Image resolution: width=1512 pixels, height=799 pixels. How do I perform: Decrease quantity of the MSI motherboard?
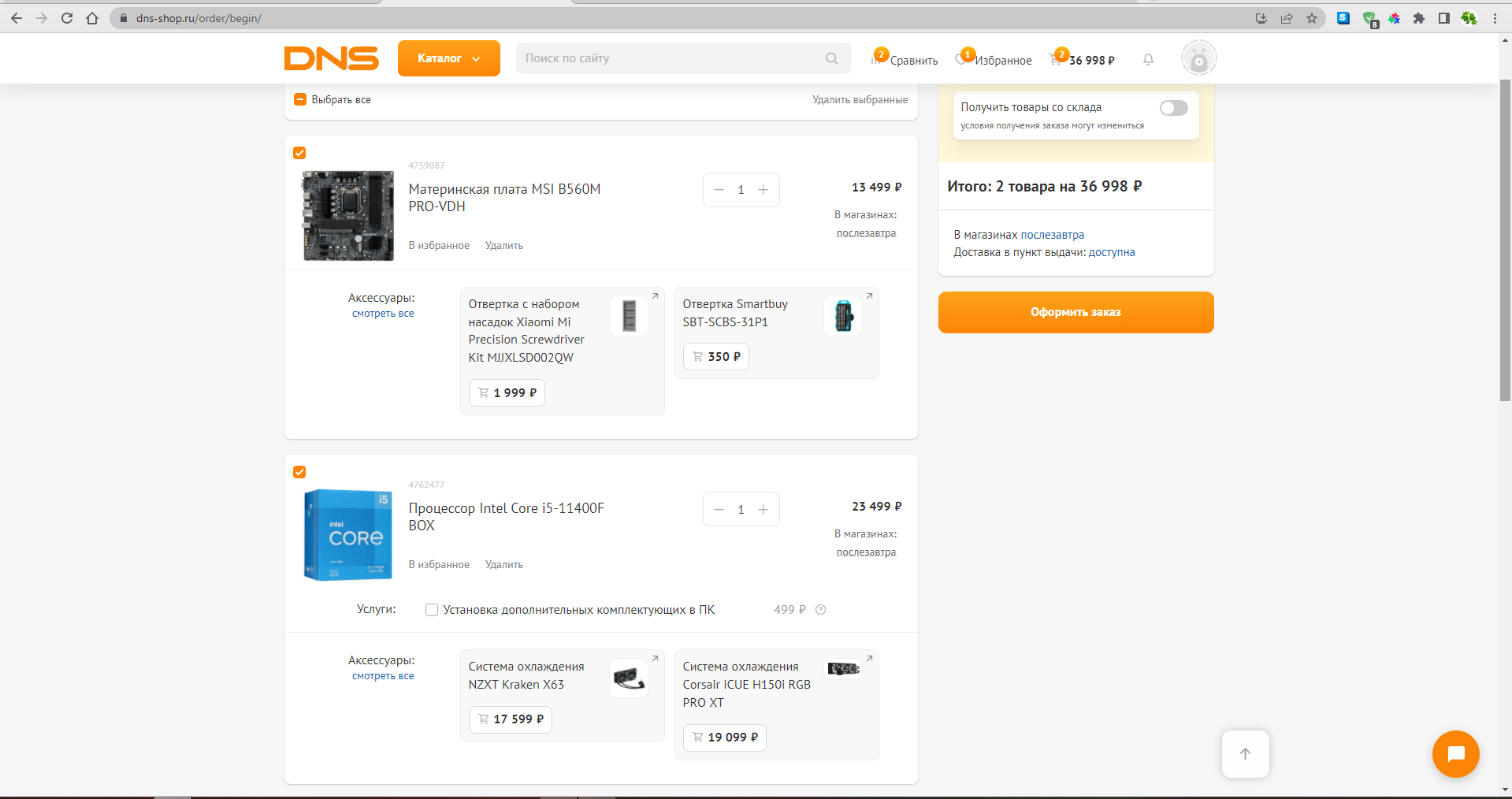tap(719, 190)
